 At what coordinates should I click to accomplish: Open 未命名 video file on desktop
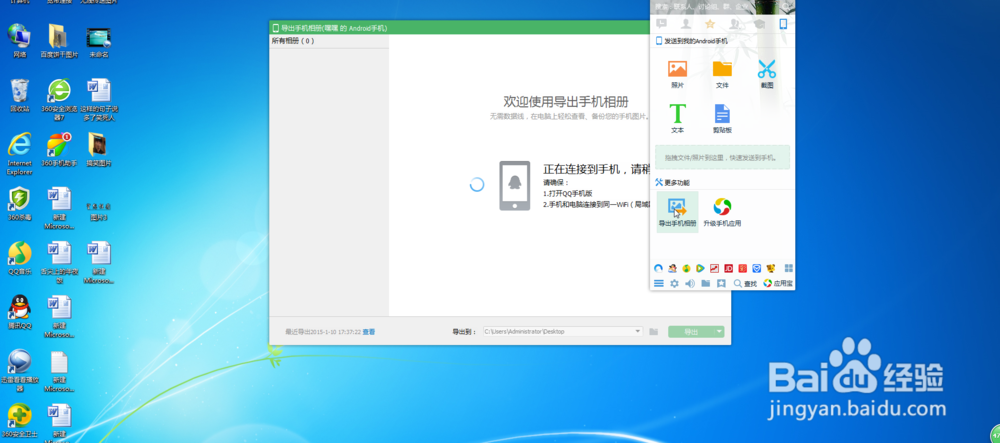tap(99, 41)
